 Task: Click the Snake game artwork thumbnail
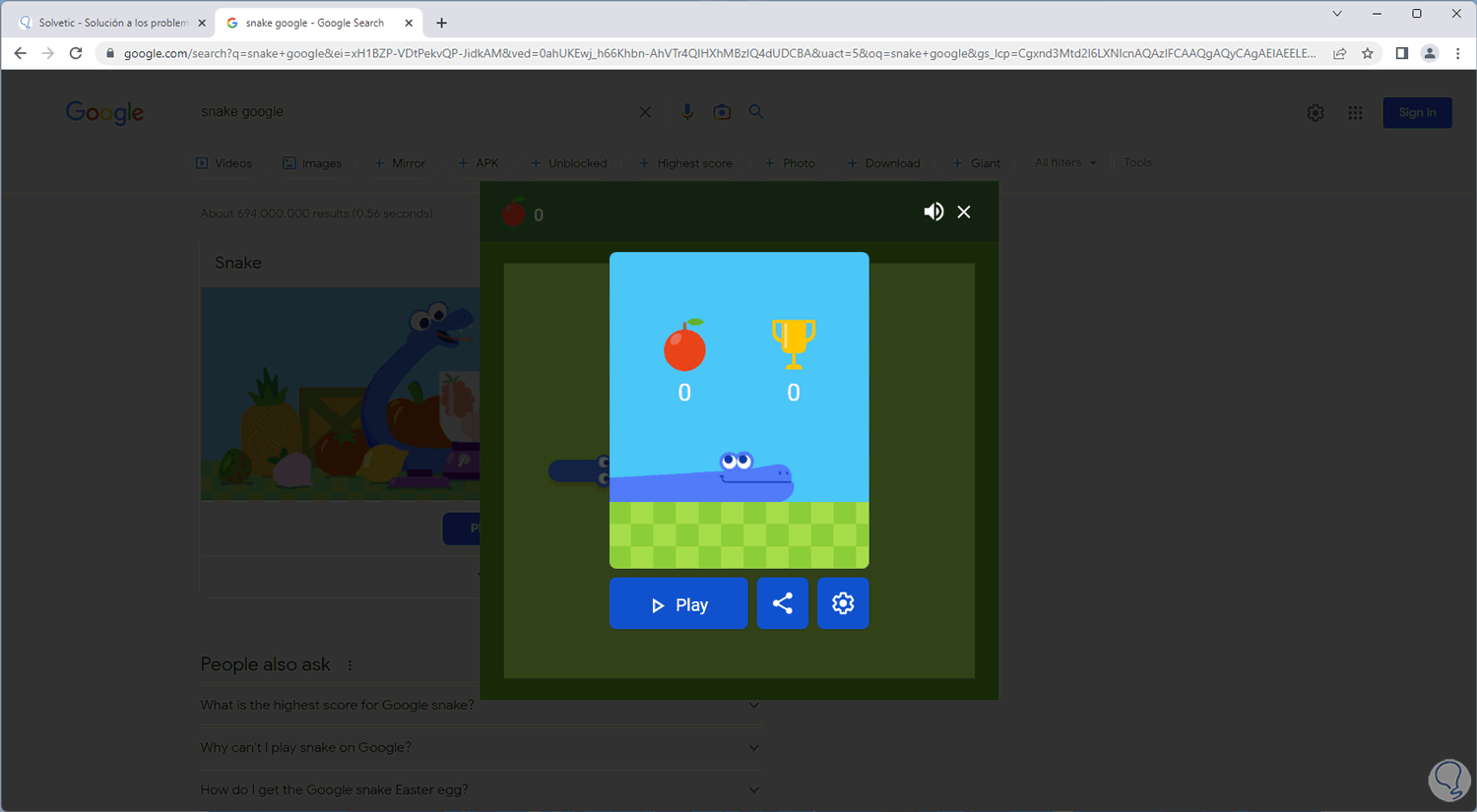tap(340, 394)
